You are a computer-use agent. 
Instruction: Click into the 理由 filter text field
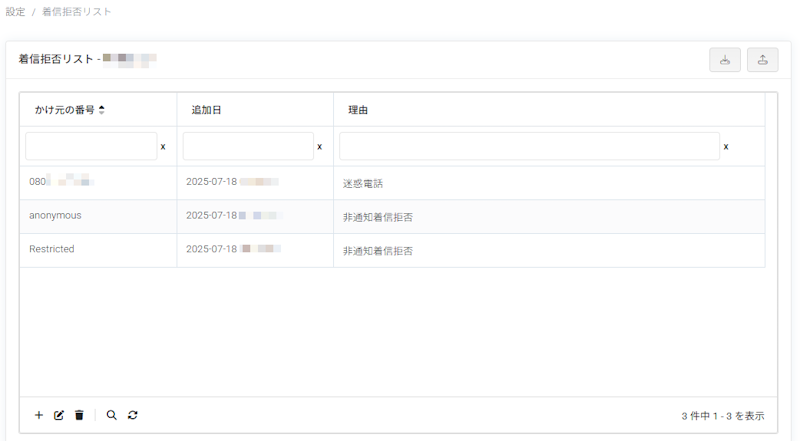[529, 147]
